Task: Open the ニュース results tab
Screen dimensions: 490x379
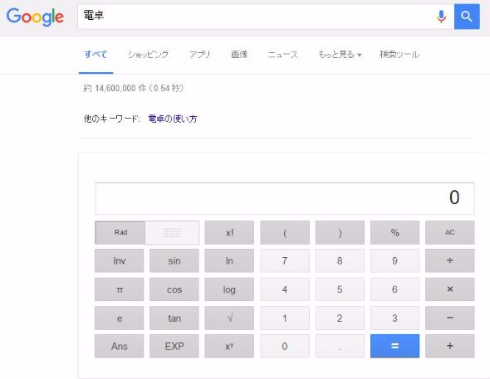Action: point(283,54)
